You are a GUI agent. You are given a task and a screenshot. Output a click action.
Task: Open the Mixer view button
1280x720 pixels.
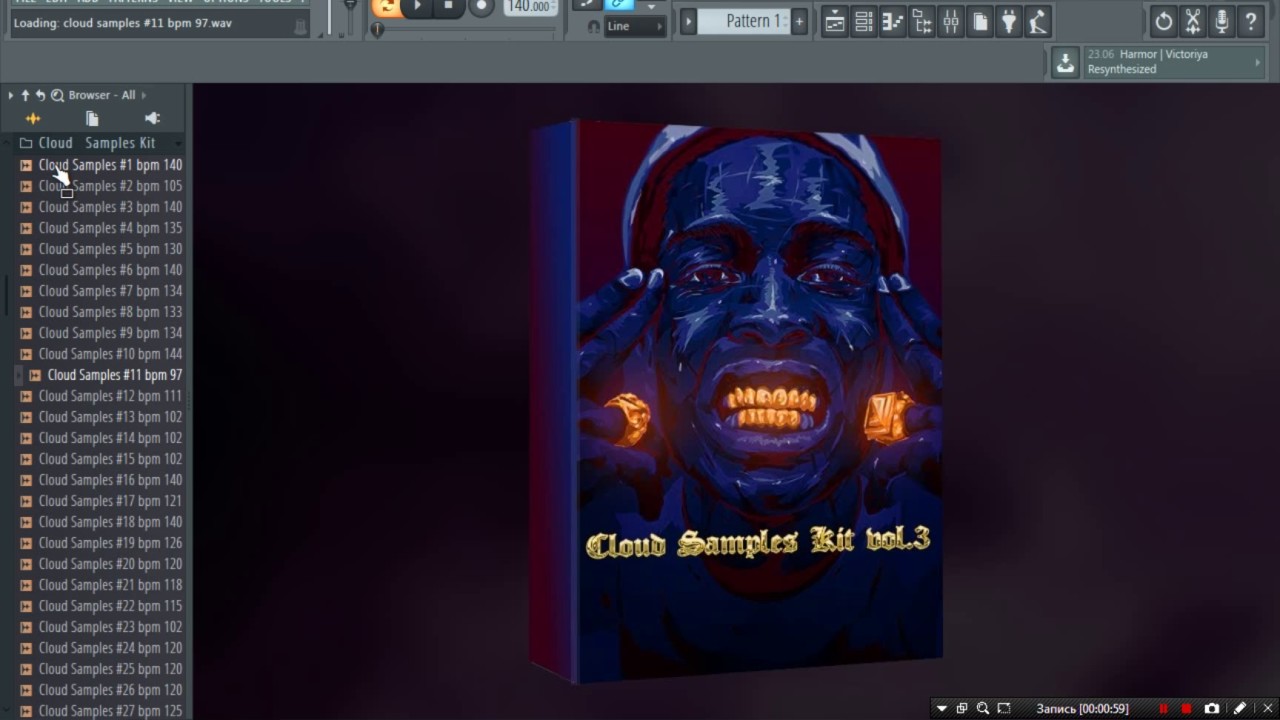click(951, 21)
